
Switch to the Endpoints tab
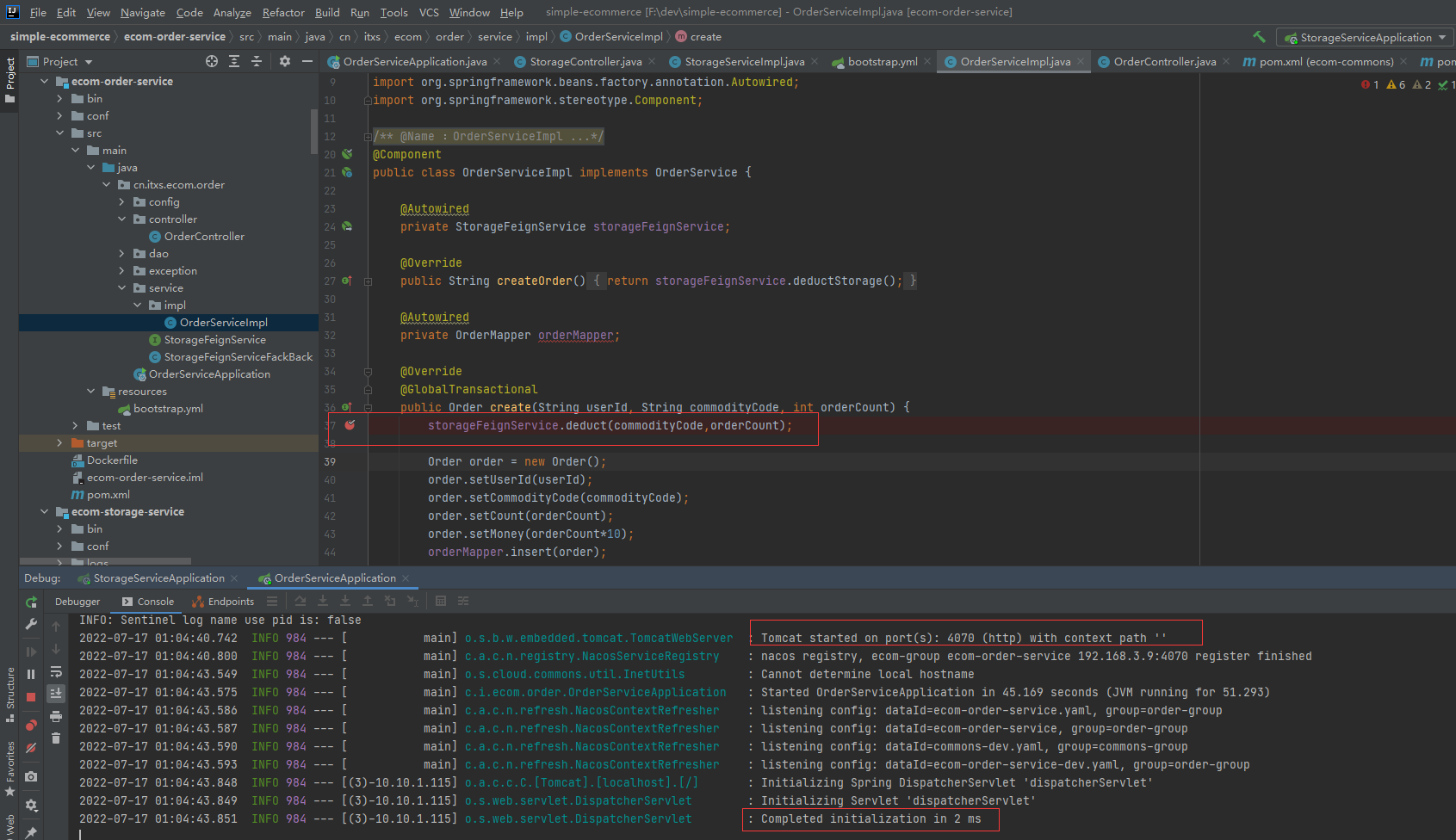(x=223, y=602)
